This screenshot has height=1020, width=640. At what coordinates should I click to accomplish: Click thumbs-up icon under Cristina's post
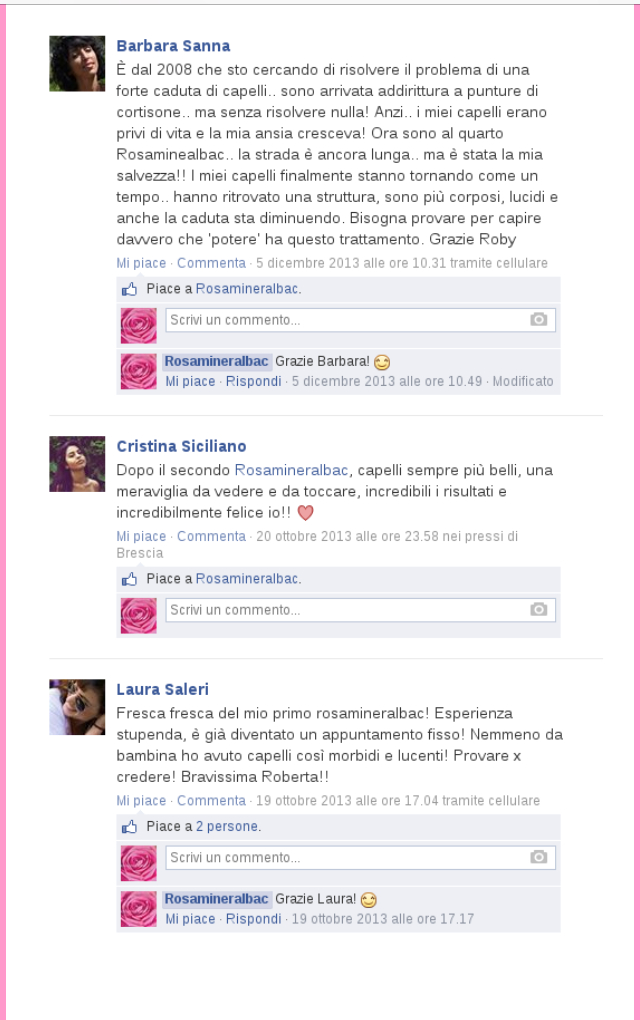tap(129, 579)
